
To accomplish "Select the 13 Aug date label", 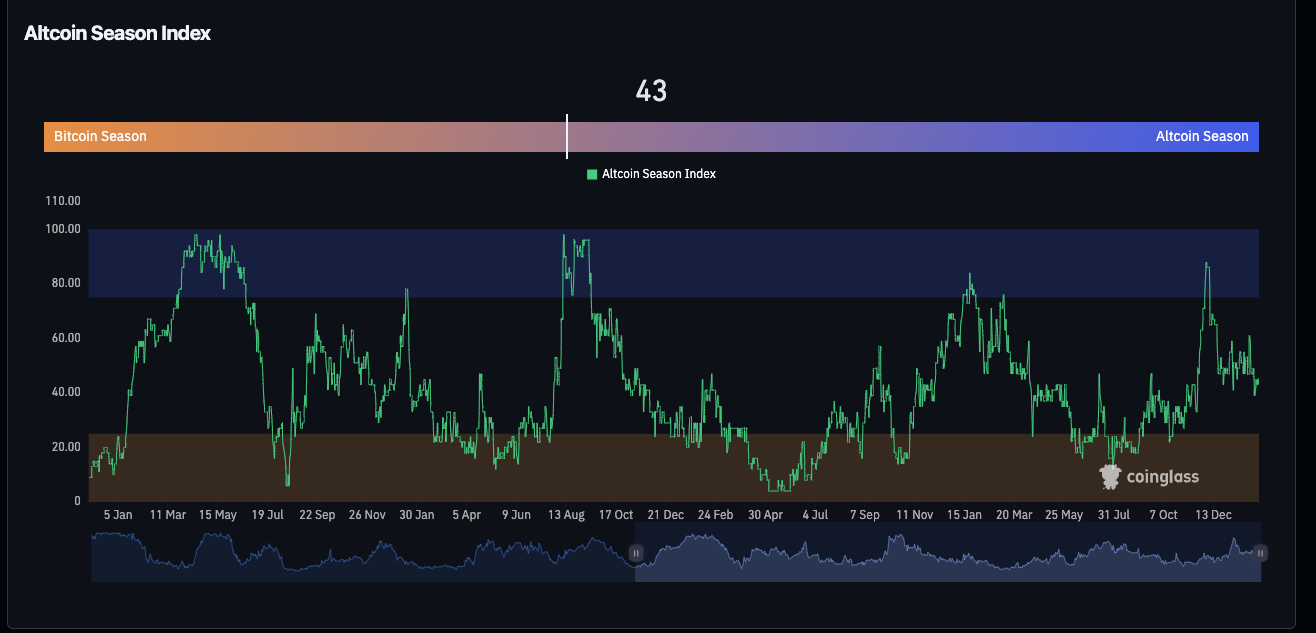I will point(566,514).
